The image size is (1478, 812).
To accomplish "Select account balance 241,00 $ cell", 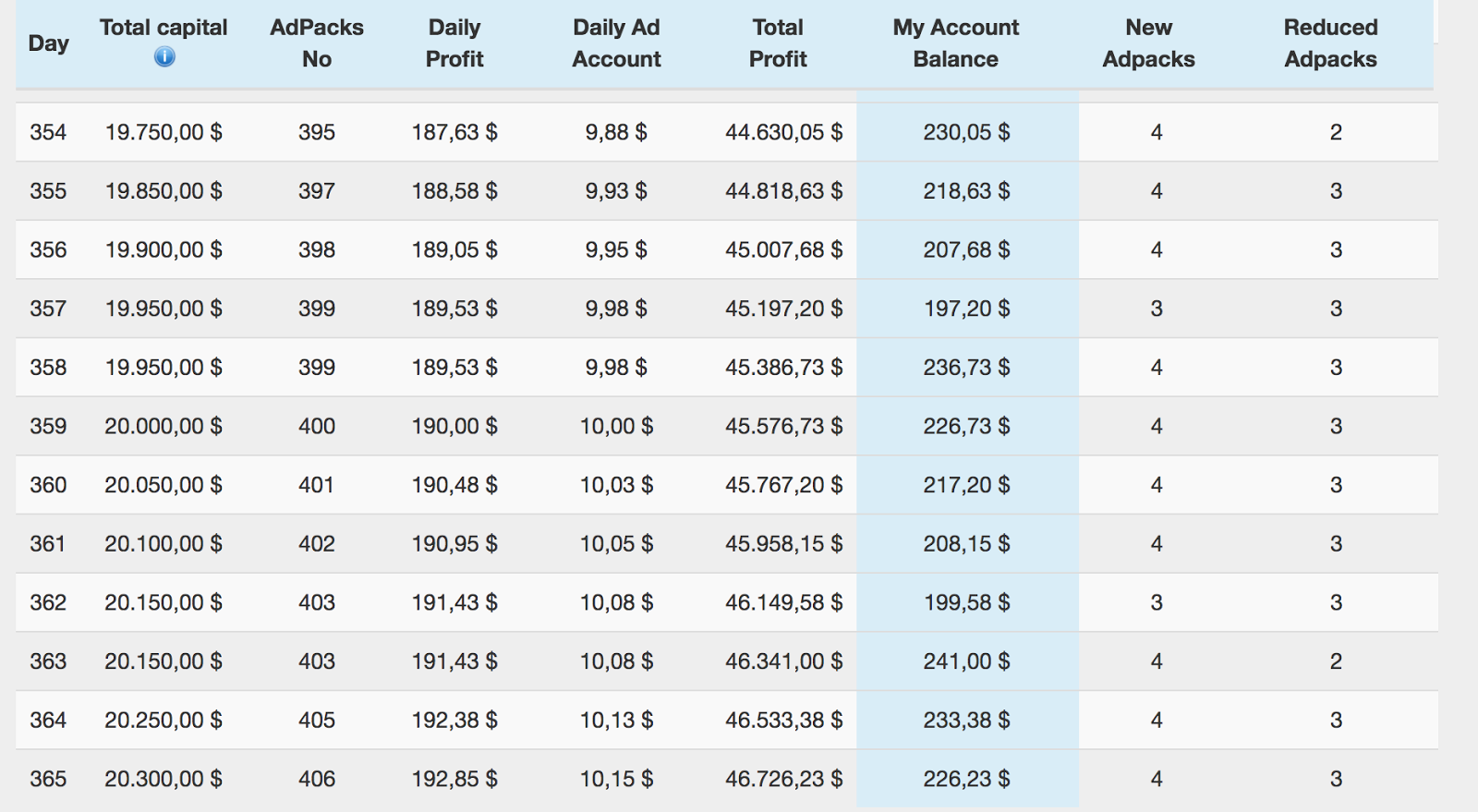I will point(966,661).
